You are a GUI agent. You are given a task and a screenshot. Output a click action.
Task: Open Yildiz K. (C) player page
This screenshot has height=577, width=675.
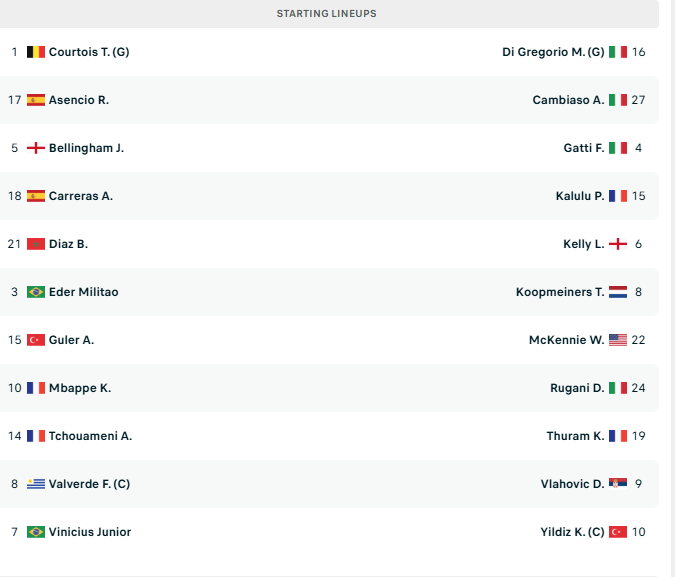tap(572, 532)
